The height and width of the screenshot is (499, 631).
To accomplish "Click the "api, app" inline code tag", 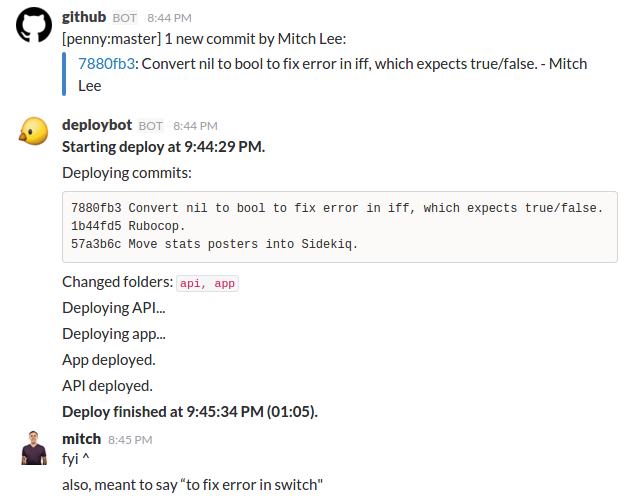I will pyautogui.click(x=208, y=283).
